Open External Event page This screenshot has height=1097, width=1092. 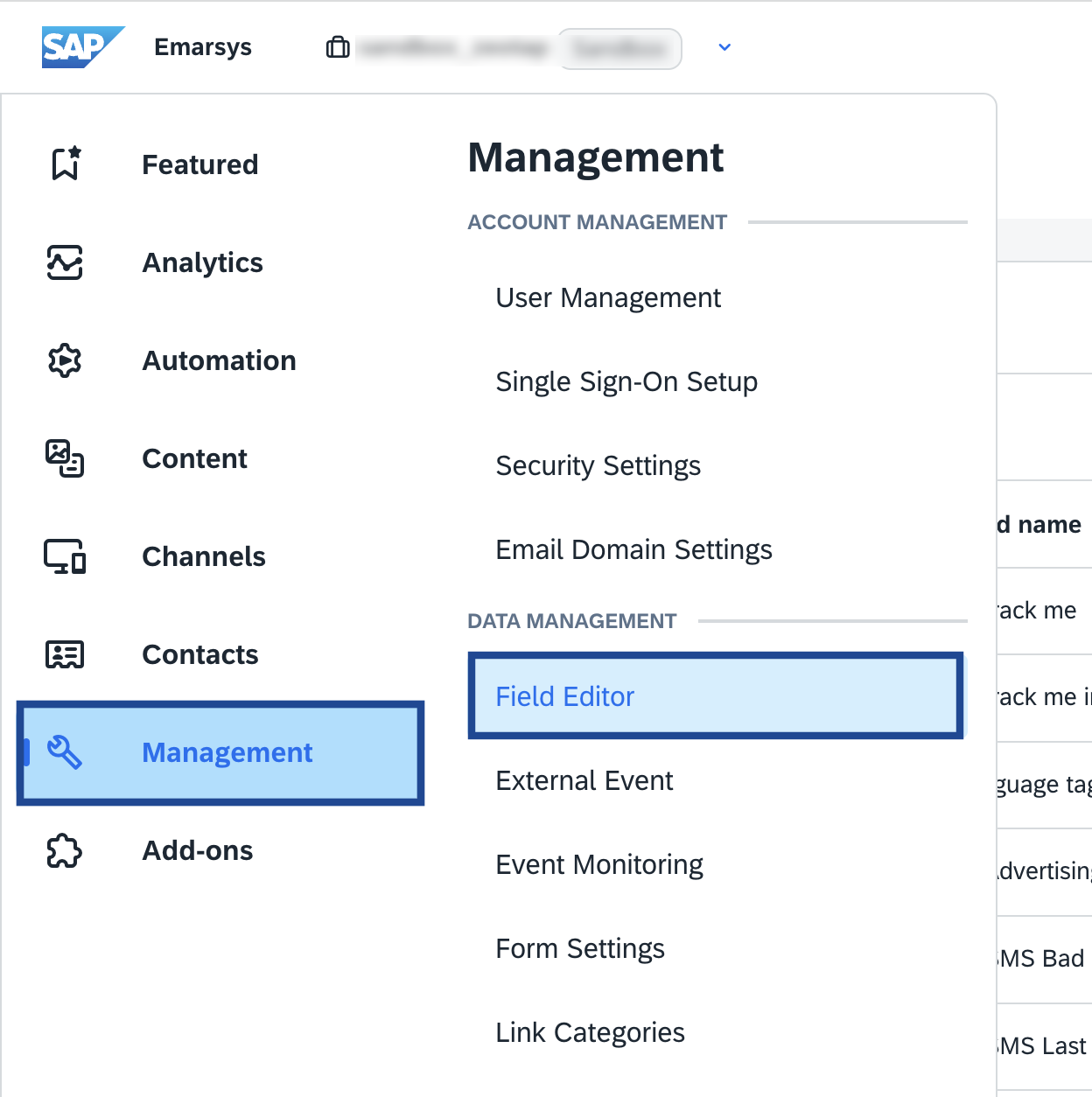pos(584,780)
